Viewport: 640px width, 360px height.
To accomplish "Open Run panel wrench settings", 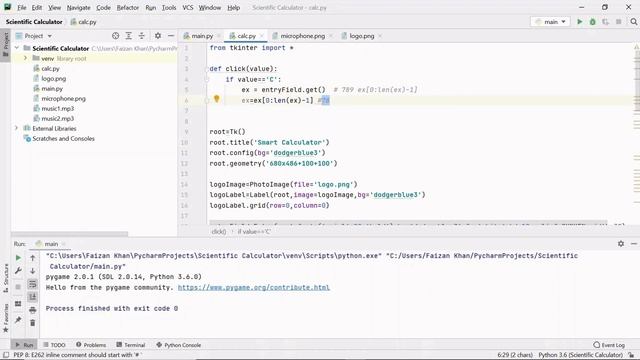I will (x=18, y=271).
